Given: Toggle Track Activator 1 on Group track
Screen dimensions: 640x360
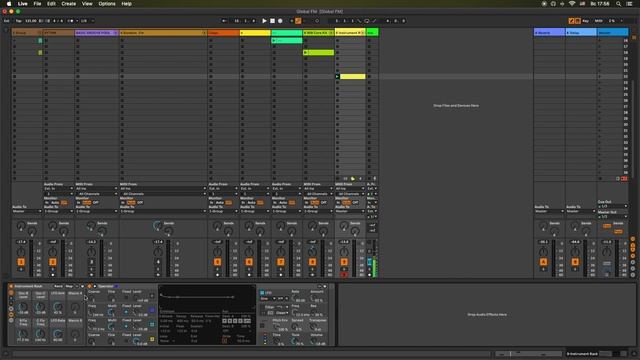Looking at the screenshot, I should [21, 262].
